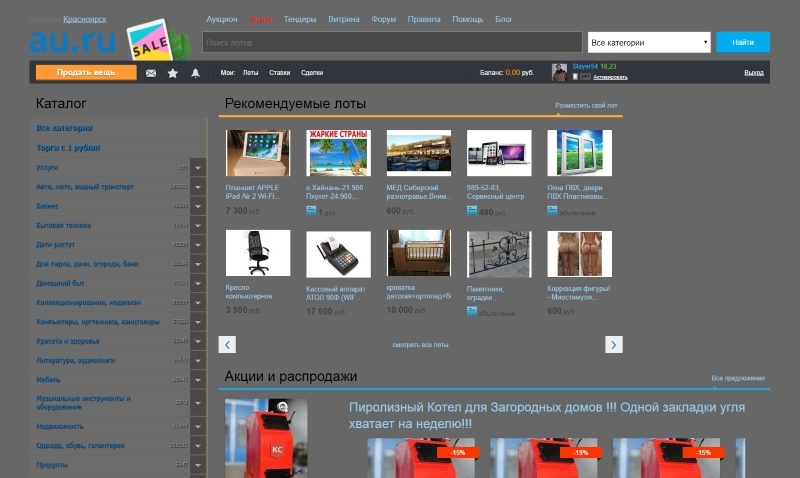This screenshot has width=800, height=478.
Task: Open the Витрина menu item
Action: click(x=343, y=19)
